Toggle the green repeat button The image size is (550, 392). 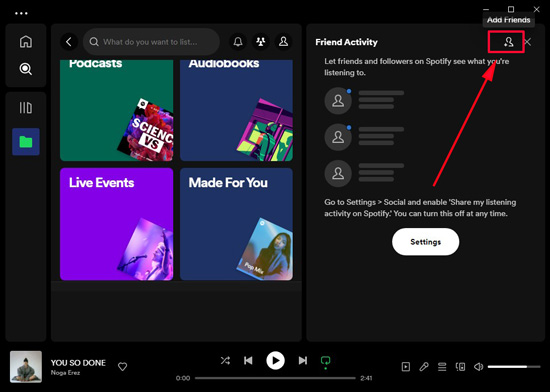click(x=326, y=361)
